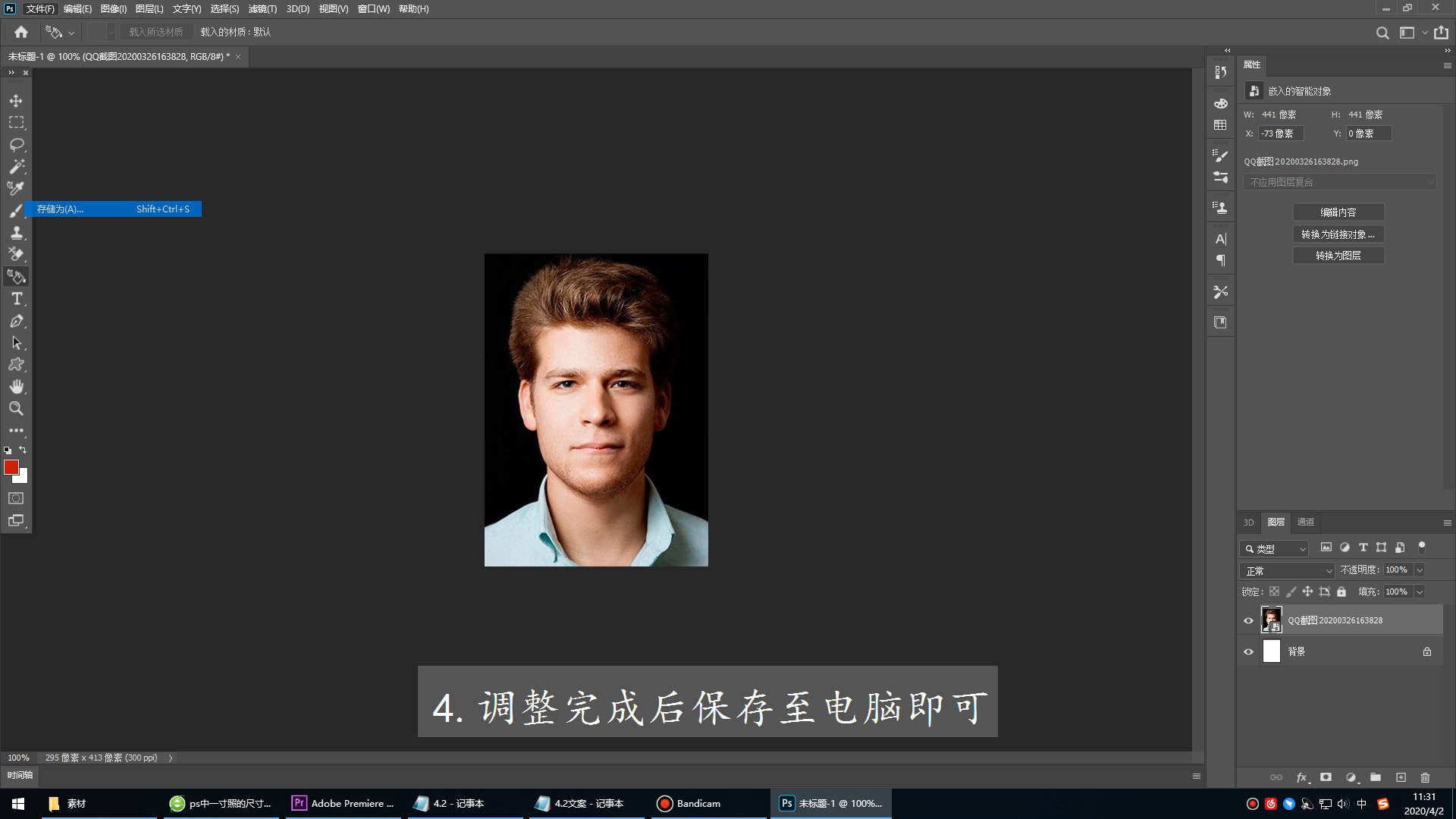Toggle lock all for layer
Screen dimensions: 1456x819
click(x=1341, y=591)
